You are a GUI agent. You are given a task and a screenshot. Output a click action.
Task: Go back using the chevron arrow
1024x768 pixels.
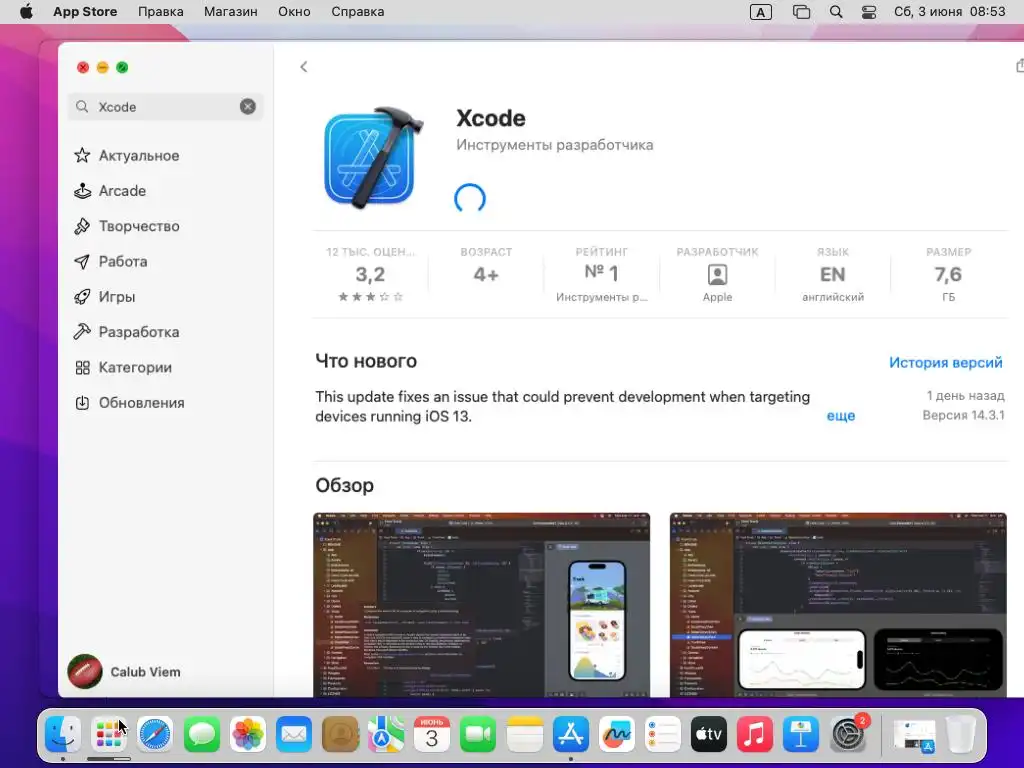pos(304,67)
